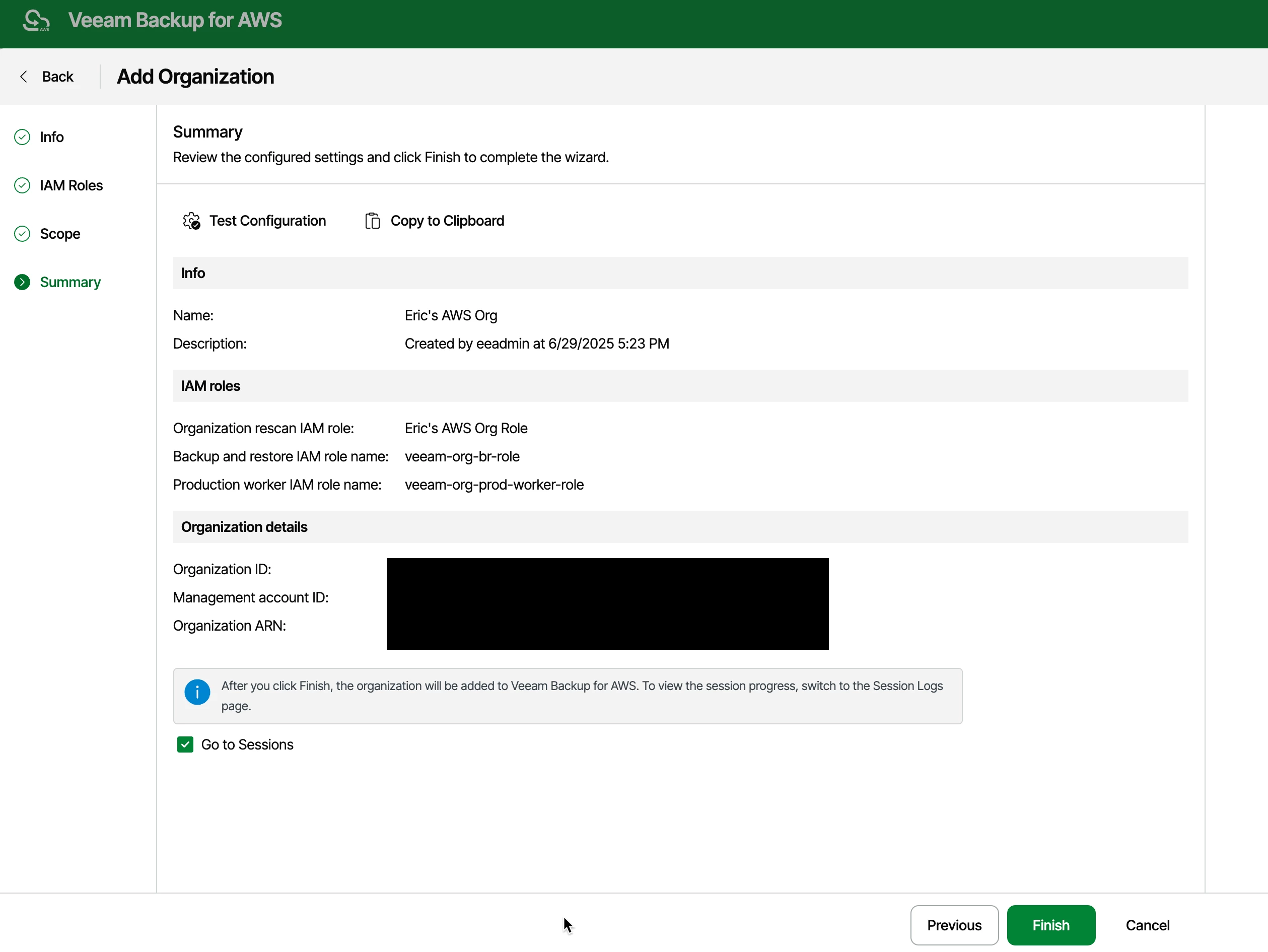Viewport: 1268px width, 952px height.
Task: Click the Session Logs info message text
Action: 582,696
